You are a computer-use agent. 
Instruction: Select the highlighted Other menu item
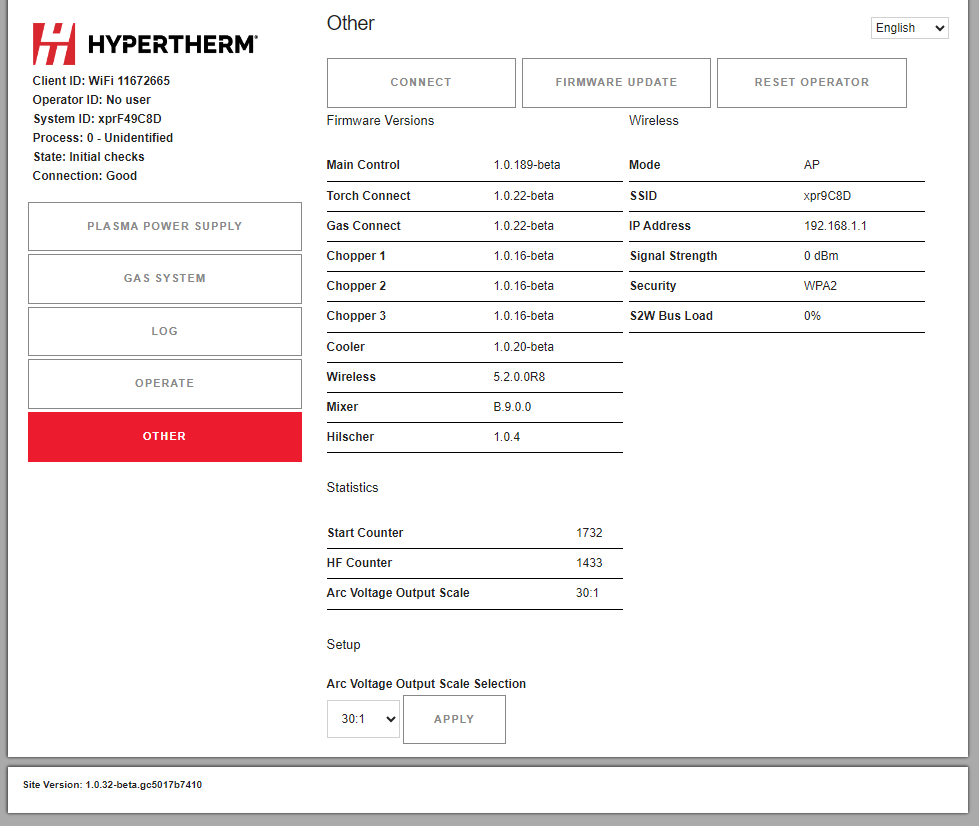pos(165,437)
